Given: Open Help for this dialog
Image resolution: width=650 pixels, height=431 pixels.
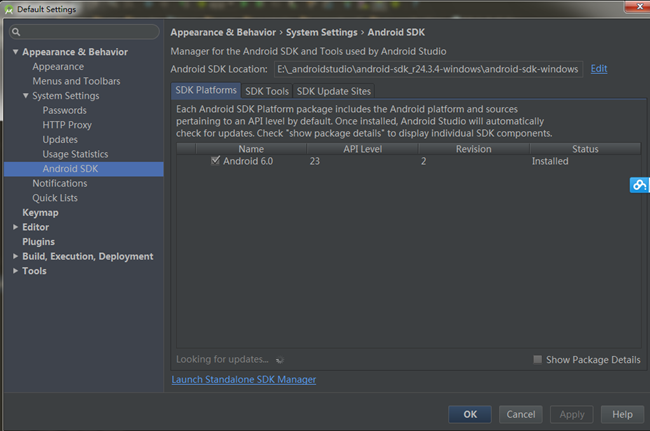Looking at the screenshot, I should pyautogui.click(x=622, y=414).
